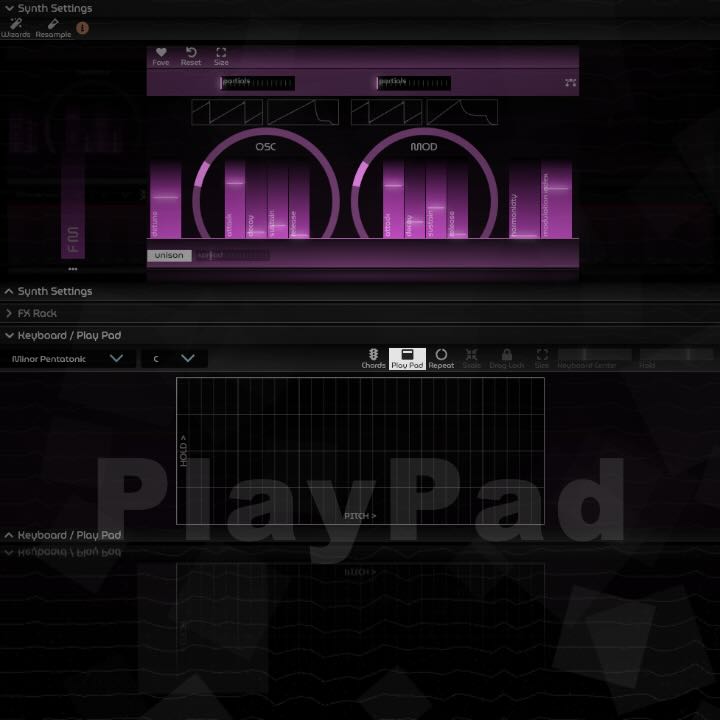720x720 pixels.
Task: Mark the preset as Fave
Action: (x=161, y=56)
